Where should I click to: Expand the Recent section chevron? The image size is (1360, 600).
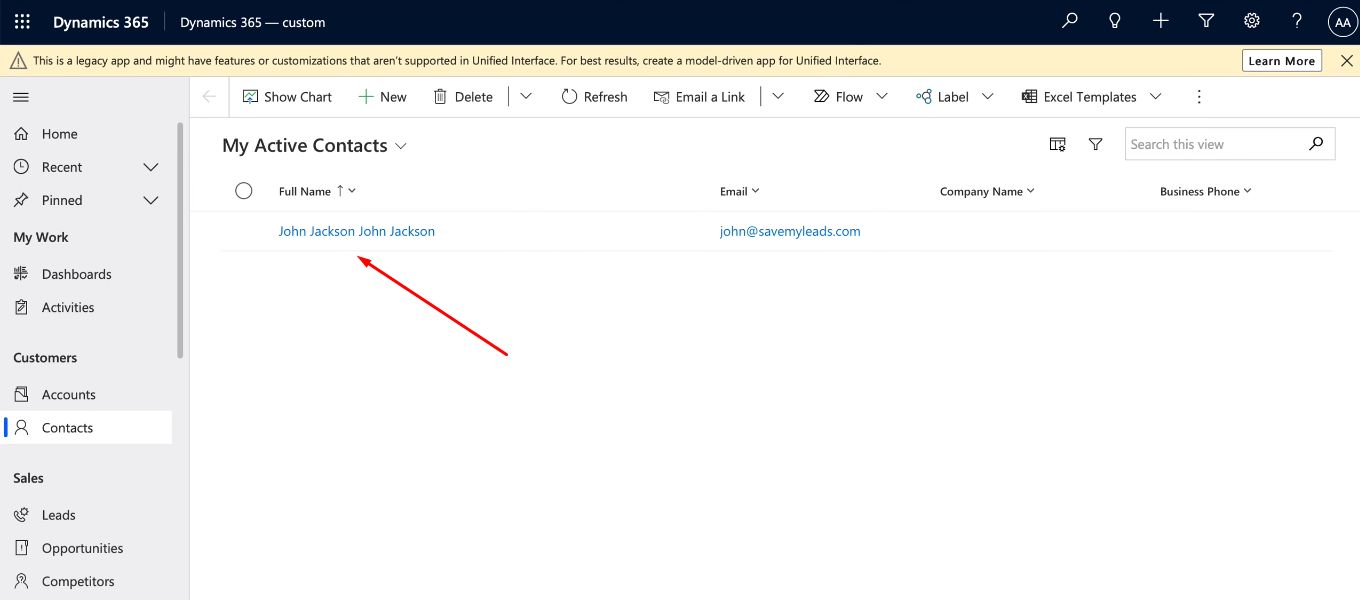point(151,167)
